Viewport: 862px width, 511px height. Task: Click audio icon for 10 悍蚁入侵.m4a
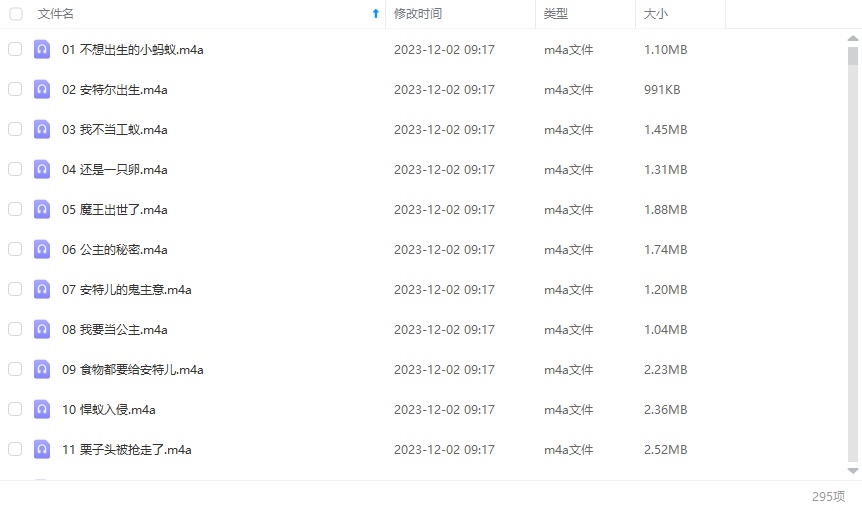[x=42, y=409]
